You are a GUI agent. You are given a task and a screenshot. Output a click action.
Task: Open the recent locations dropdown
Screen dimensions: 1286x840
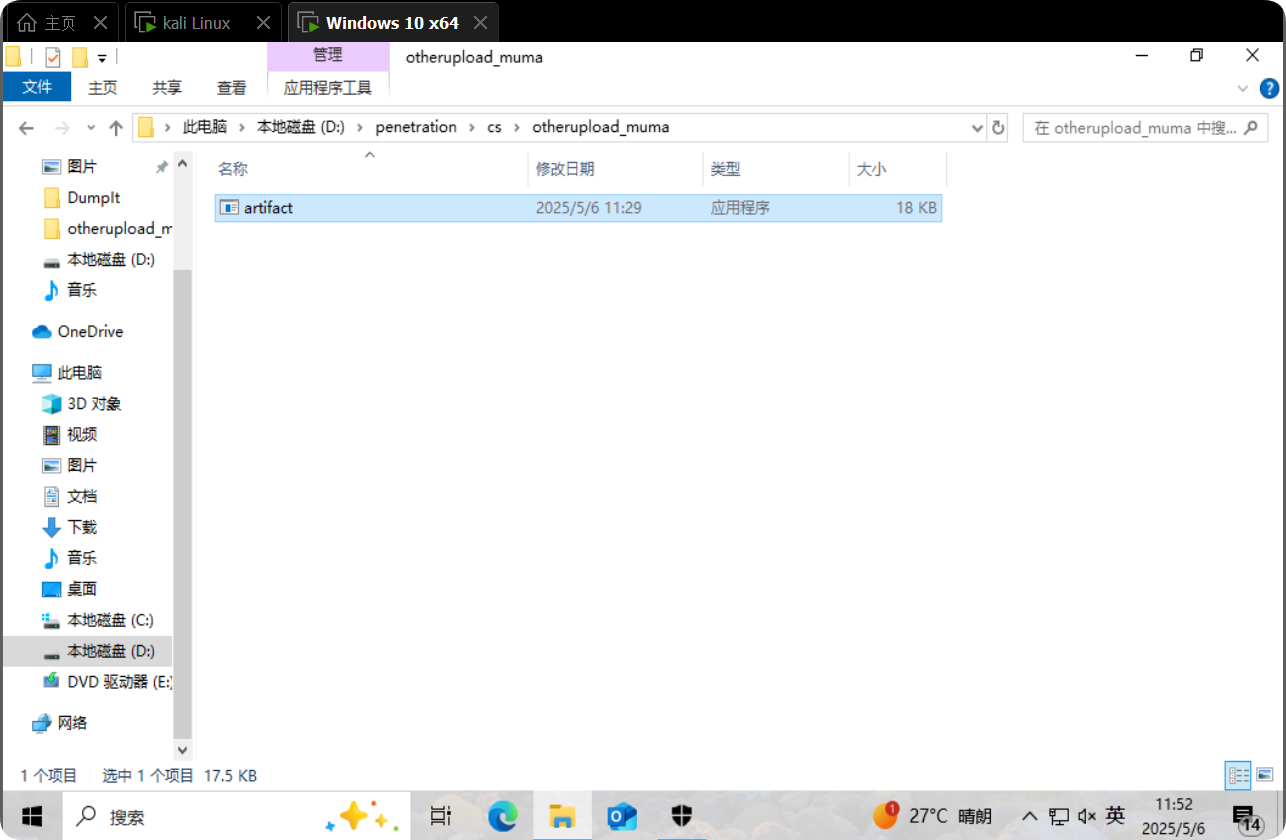point(91,128)
